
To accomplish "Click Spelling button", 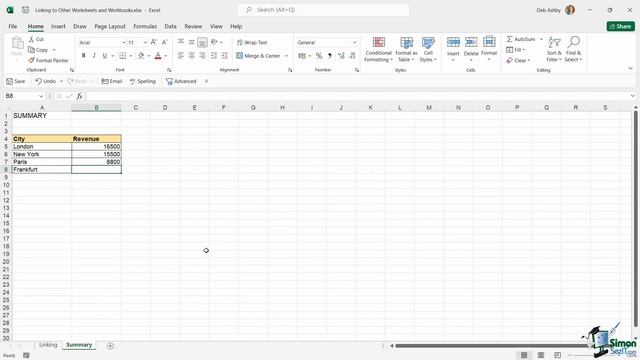I will pyautogui.click(x=143, y=81).
